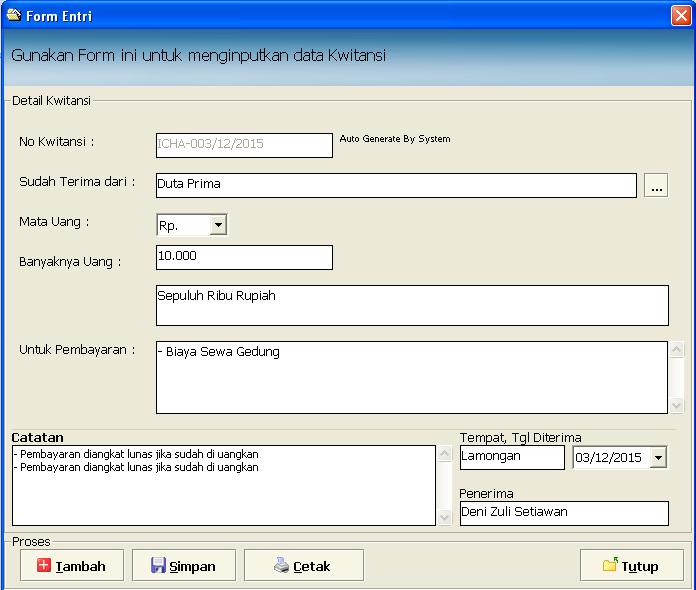
Task: Click the red plus Tambah icon
Action: [44, 566]
